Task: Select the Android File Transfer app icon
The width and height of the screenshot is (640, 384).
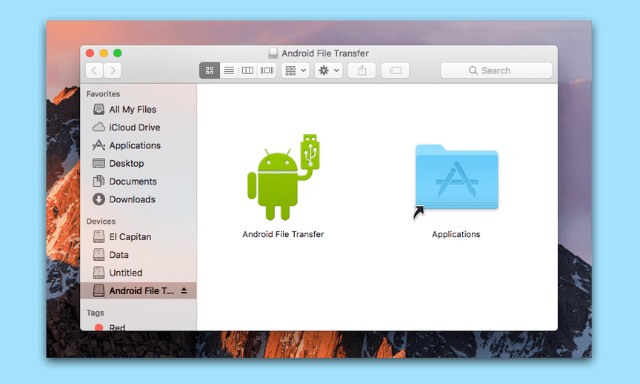Action: click(284, 177)
